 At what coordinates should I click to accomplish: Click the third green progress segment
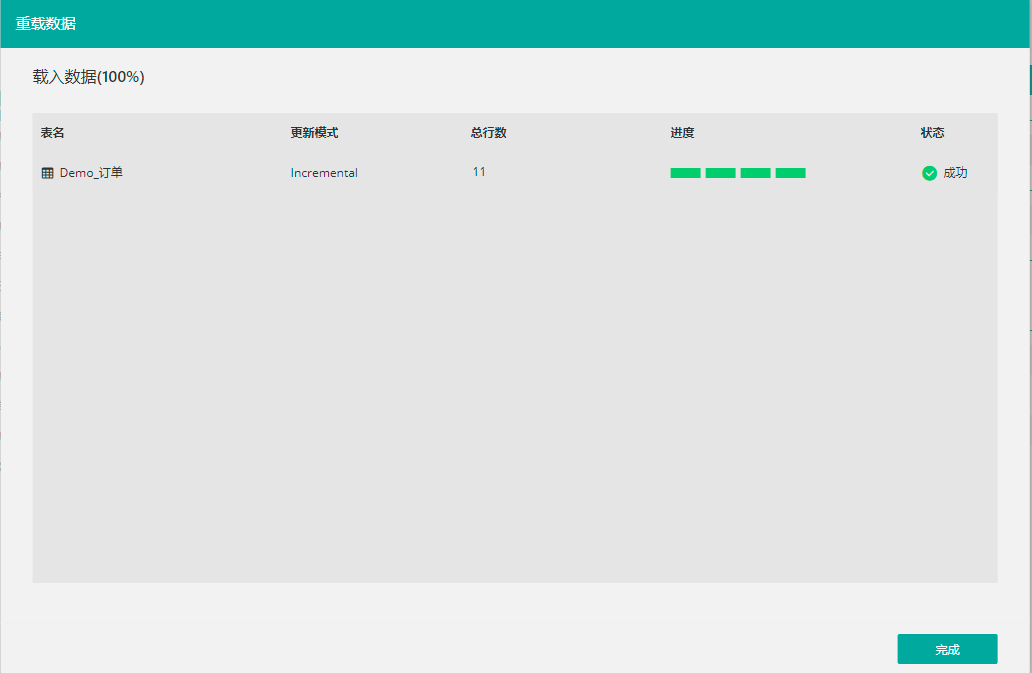tap(755, 173)
